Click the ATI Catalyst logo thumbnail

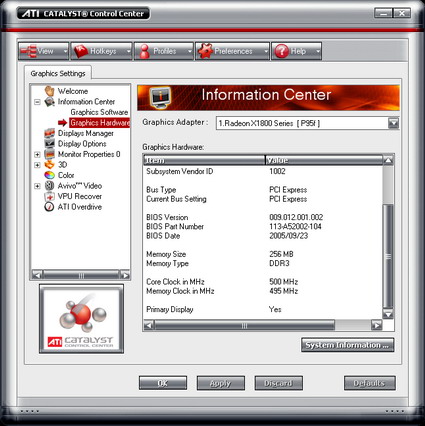pos(82,319)
